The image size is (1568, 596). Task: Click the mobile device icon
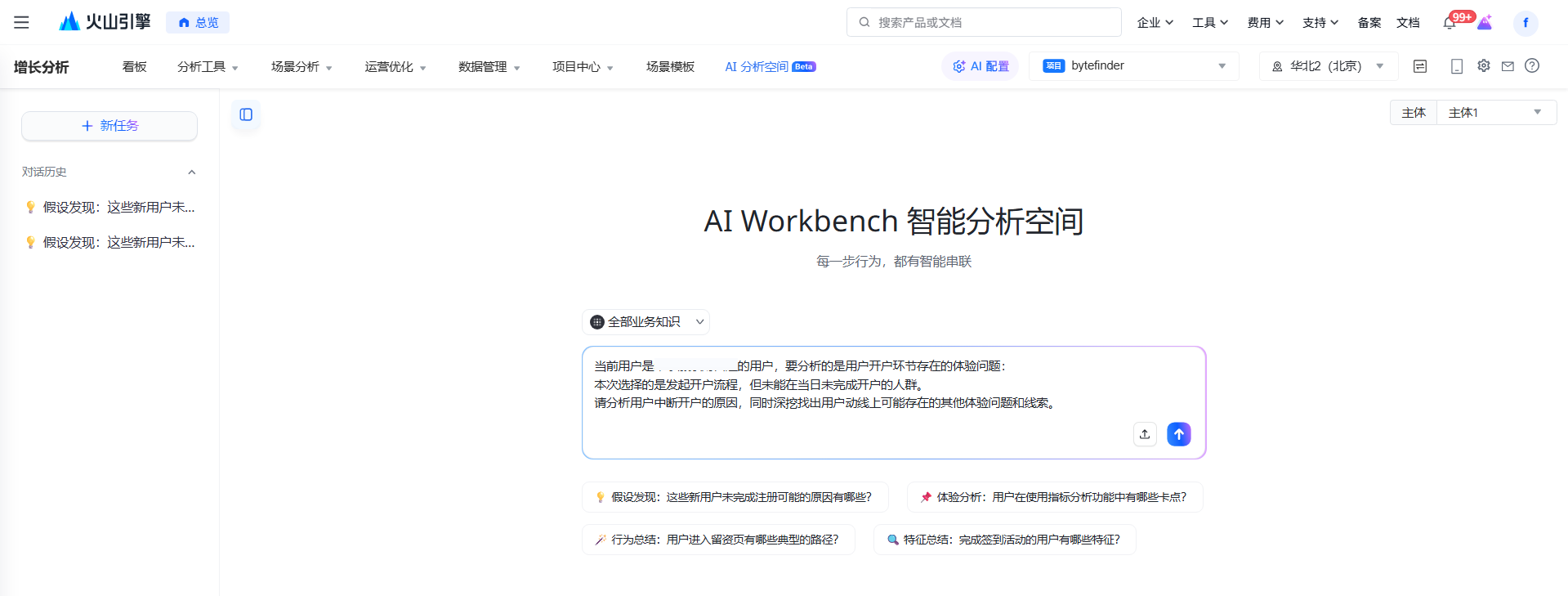(x=1456, y=66)
